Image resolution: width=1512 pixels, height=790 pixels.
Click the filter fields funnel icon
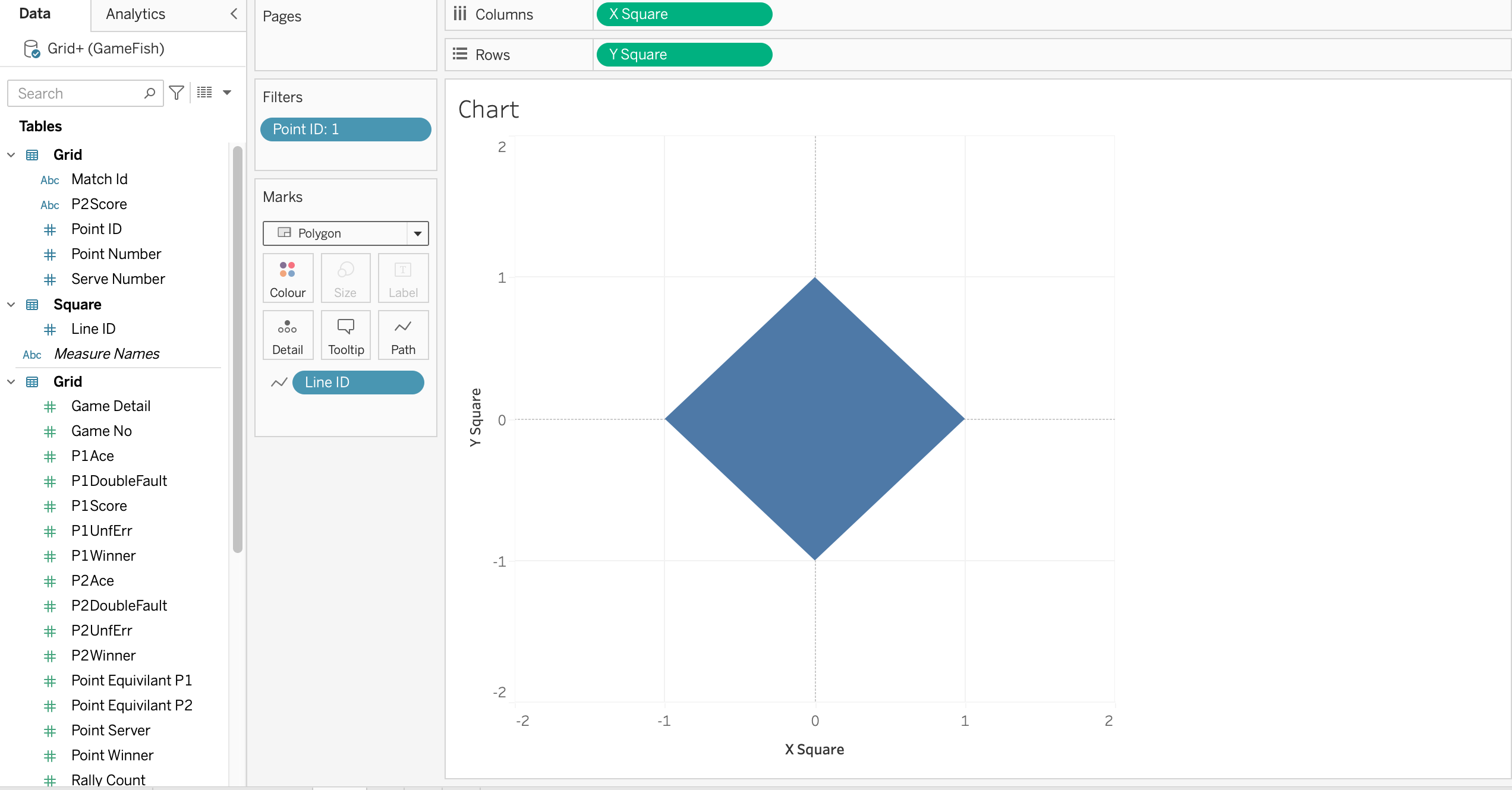[177, 93]
